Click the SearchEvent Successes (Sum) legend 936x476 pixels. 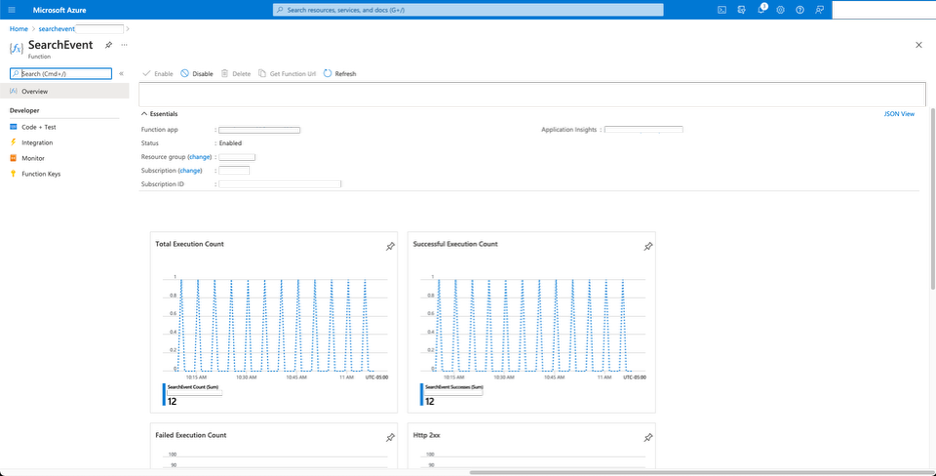tap(454, 387)
